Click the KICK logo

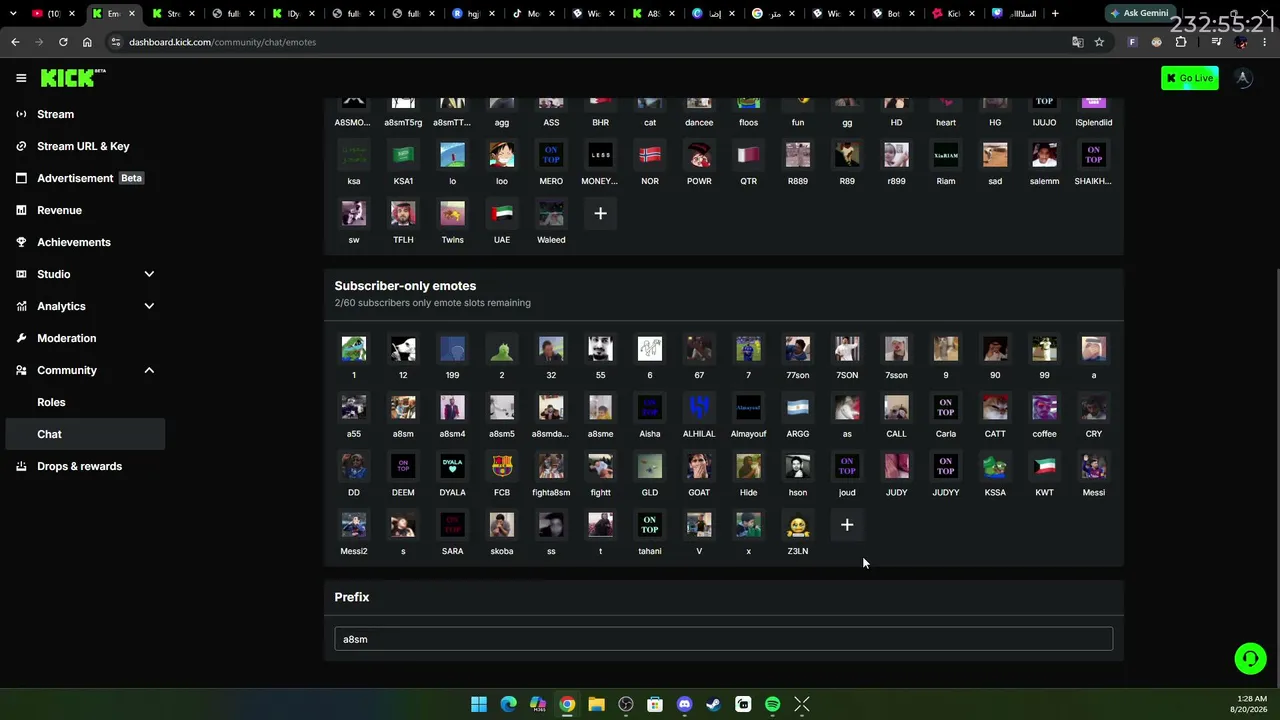pos(72,78)
